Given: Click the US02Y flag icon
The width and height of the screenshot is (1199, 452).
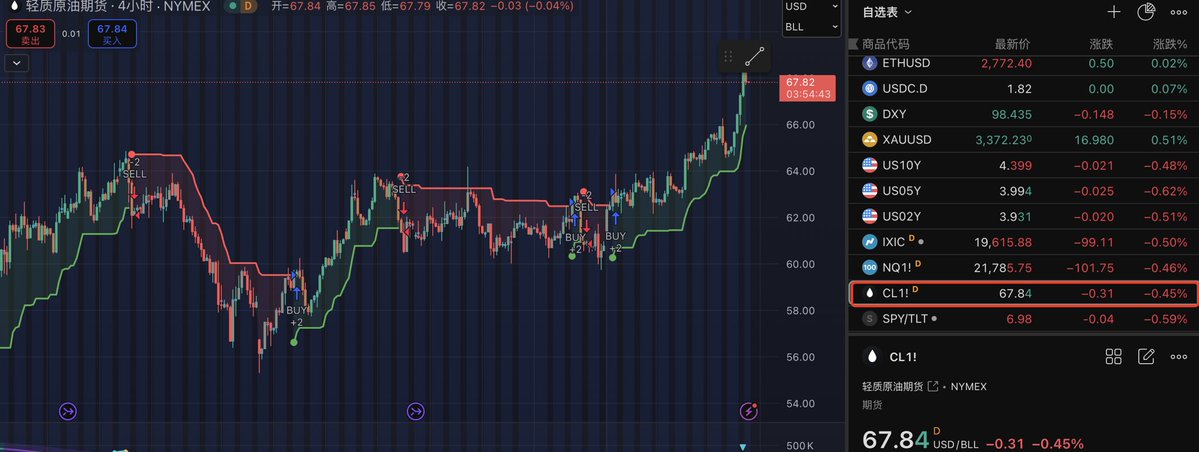Looking at the screenshot, I should (869, 216).
